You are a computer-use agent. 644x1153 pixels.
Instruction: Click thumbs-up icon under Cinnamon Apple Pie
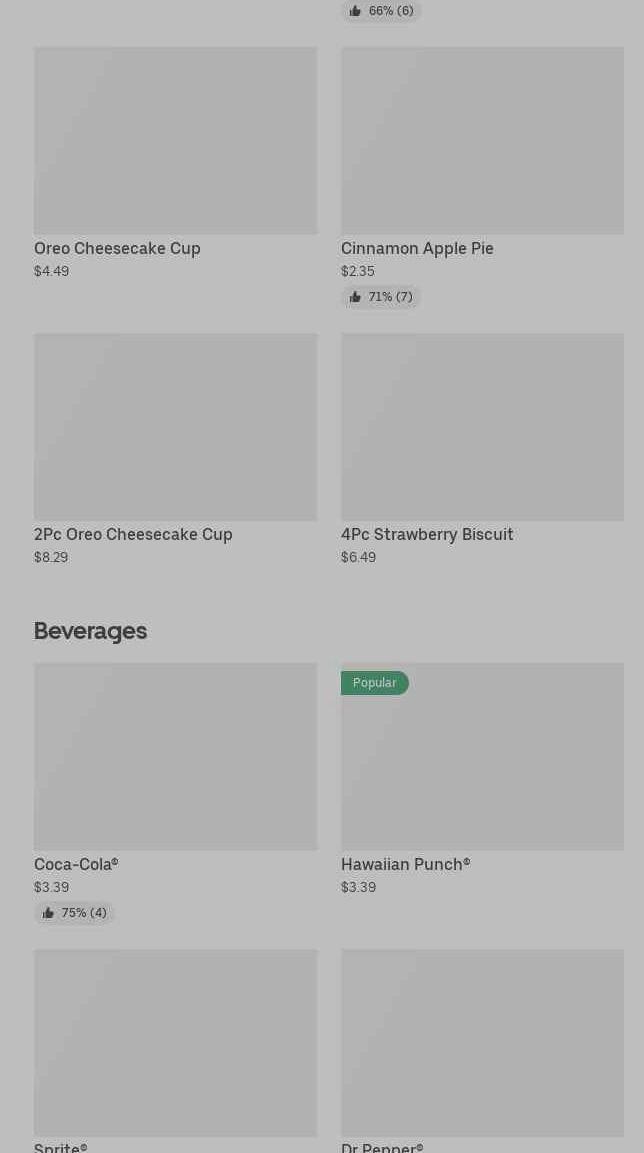[x=355, y=297]
